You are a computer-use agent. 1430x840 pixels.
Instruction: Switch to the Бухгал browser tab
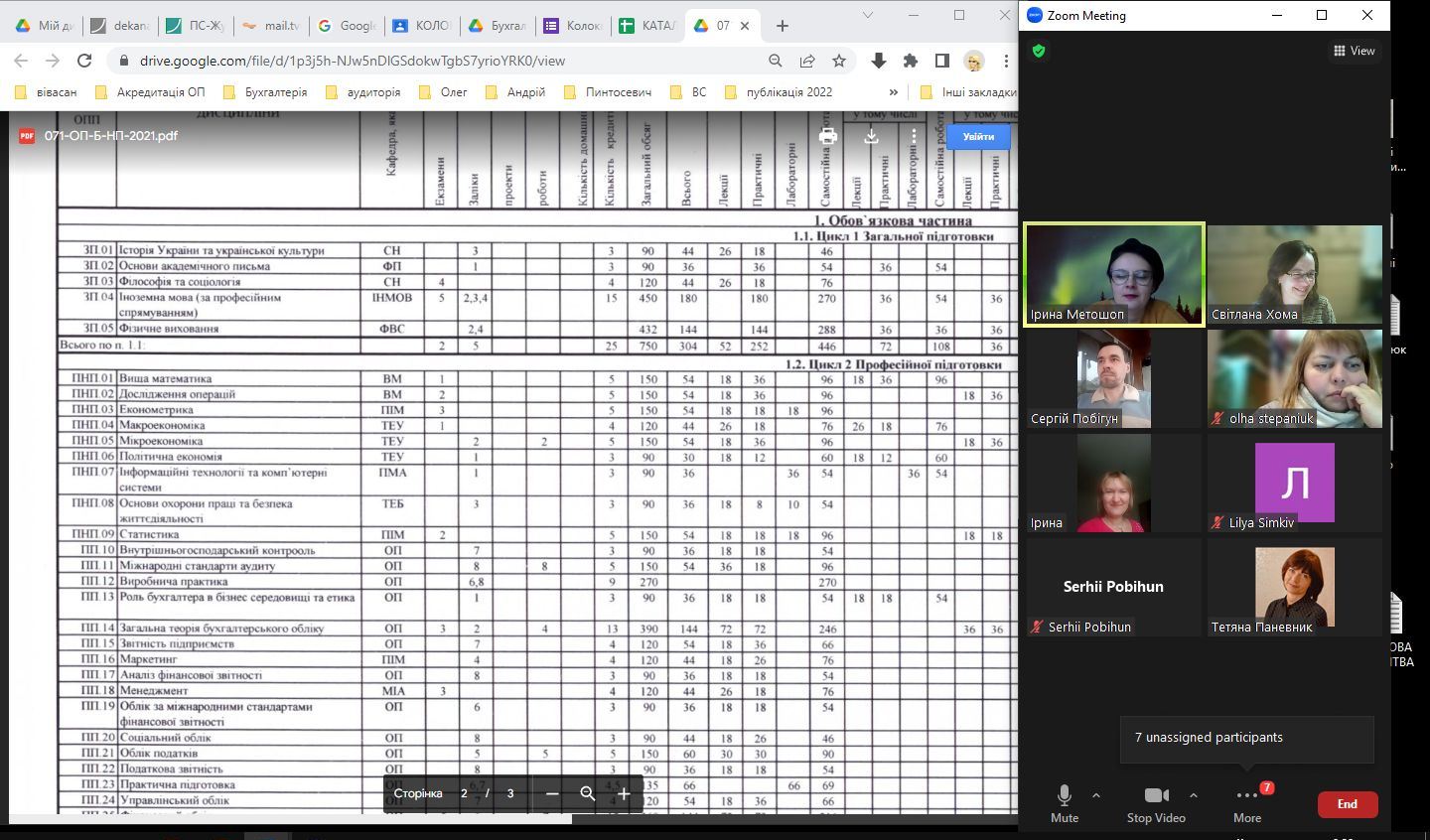coord(498,25)
